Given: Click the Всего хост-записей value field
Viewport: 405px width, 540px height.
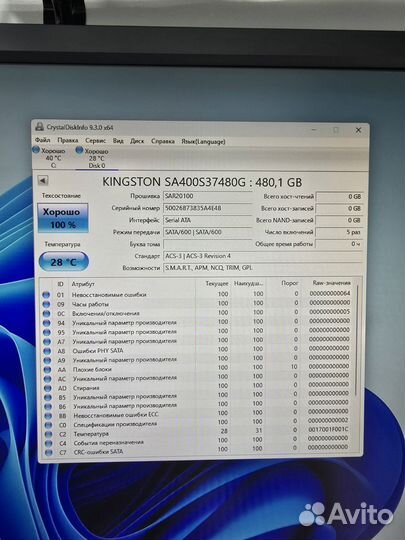Looking at the screenshot, I should click(339, 209).
